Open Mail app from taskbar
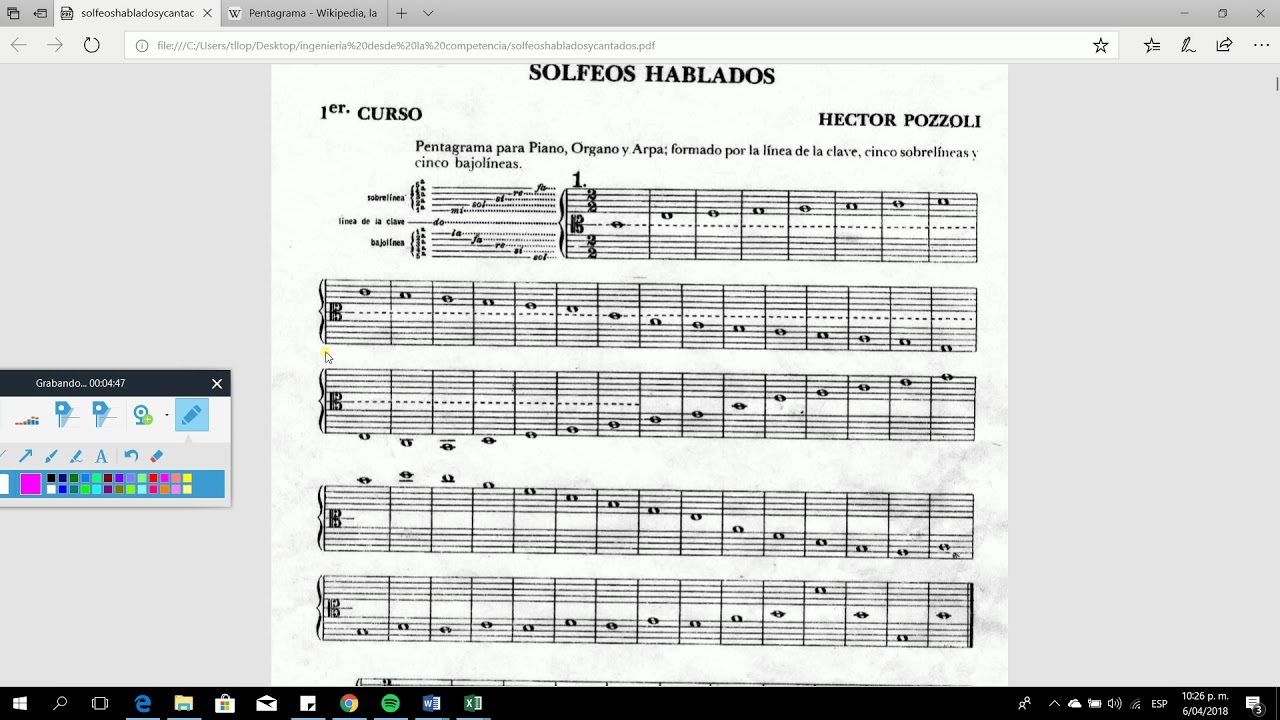 coord(266,703)
